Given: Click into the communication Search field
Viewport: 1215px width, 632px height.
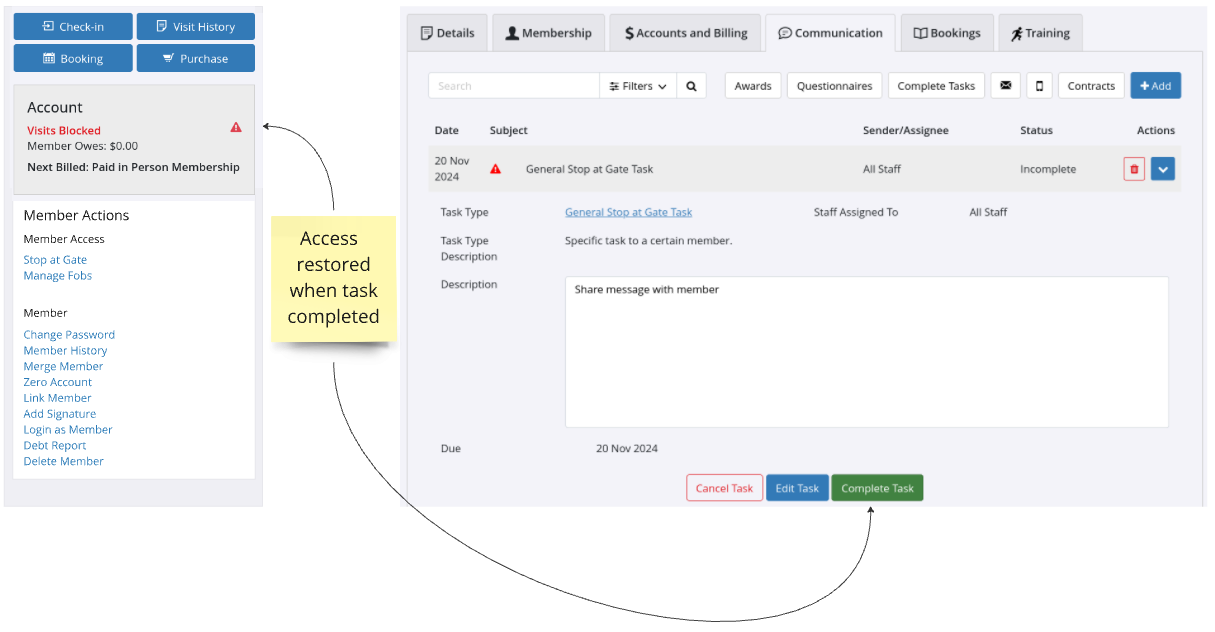Looking at the screenshot, I should click(x=513, y=86).
